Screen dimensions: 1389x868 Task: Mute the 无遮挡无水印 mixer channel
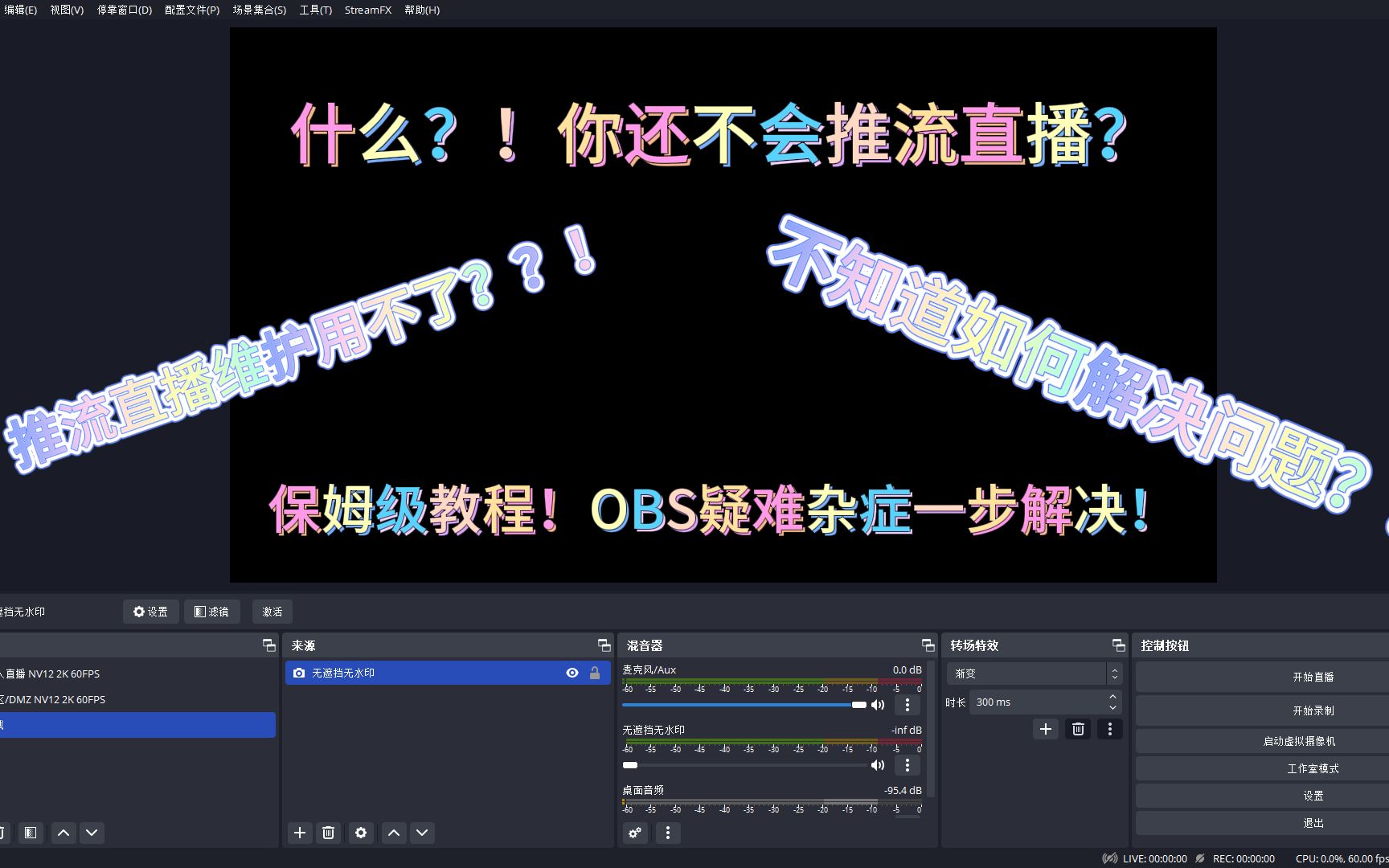pyautogui.click(x=878, y=765)
